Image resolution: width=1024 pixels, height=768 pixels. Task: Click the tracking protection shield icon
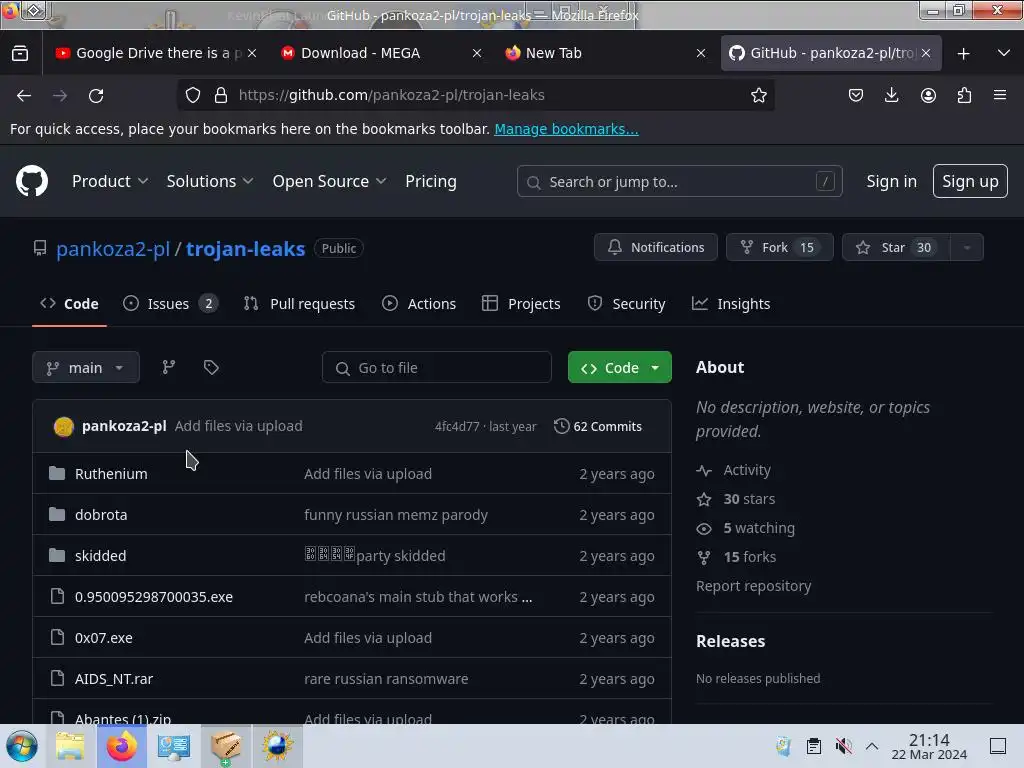coord(193,95)
